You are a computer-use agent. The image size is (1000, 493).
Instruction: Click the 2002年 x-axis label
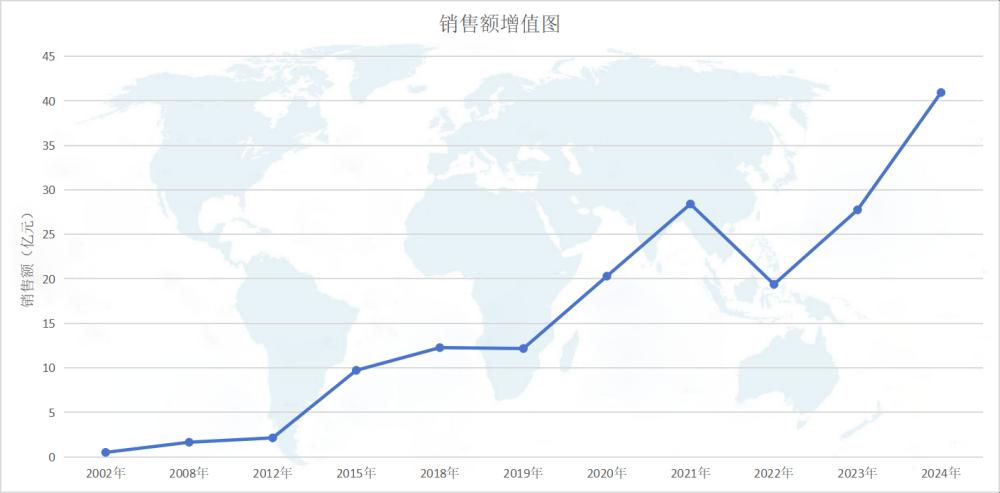106,473
